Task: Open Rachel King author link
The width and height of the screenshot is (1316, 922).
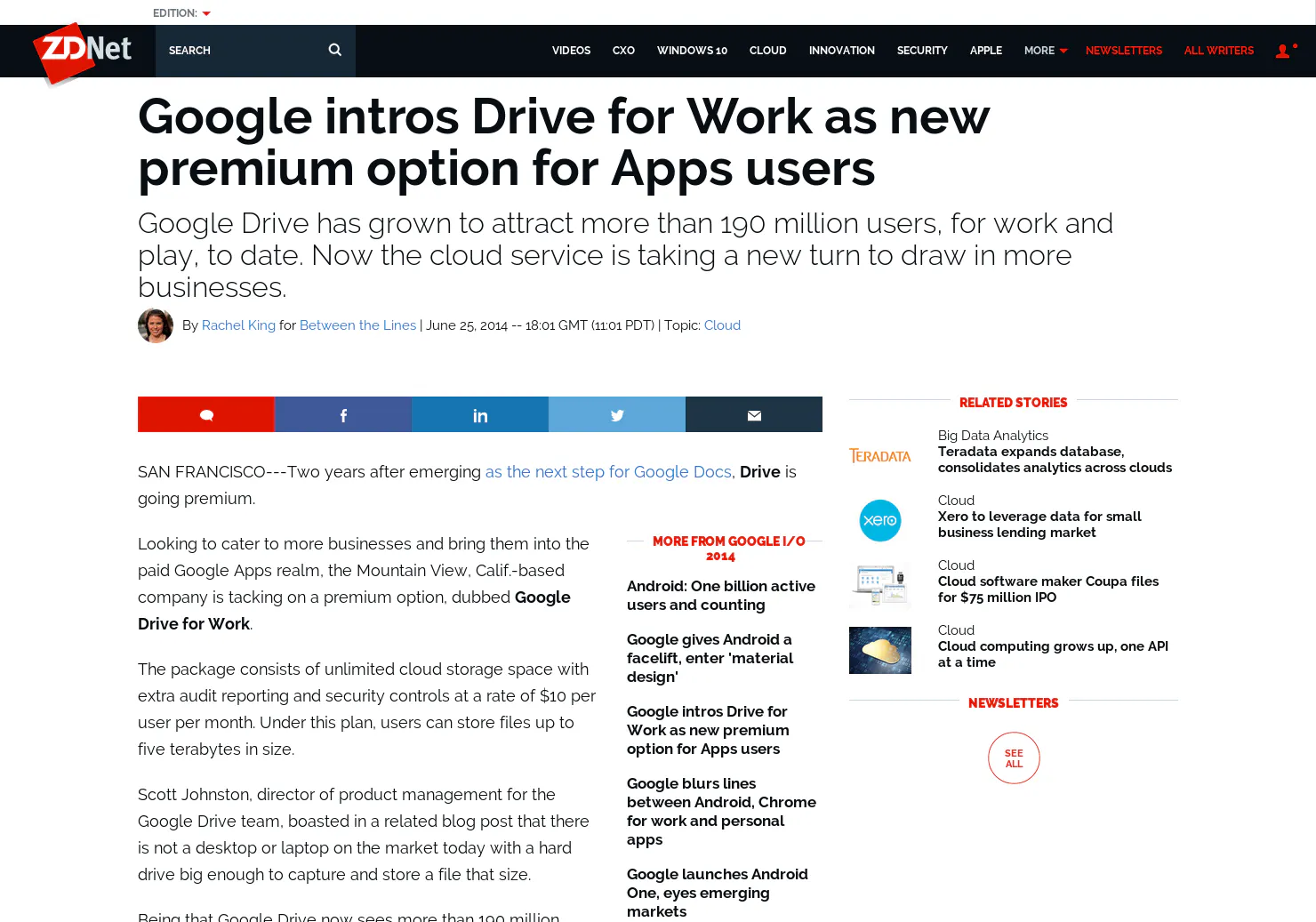Action: pos(238,325)
